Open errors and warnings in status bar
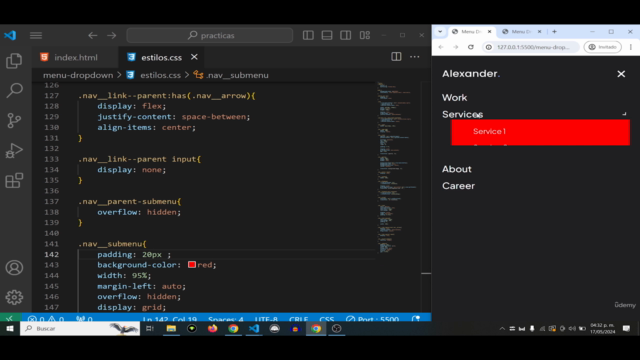Screen dimensions: 640x360 click(x=46, y=319)
